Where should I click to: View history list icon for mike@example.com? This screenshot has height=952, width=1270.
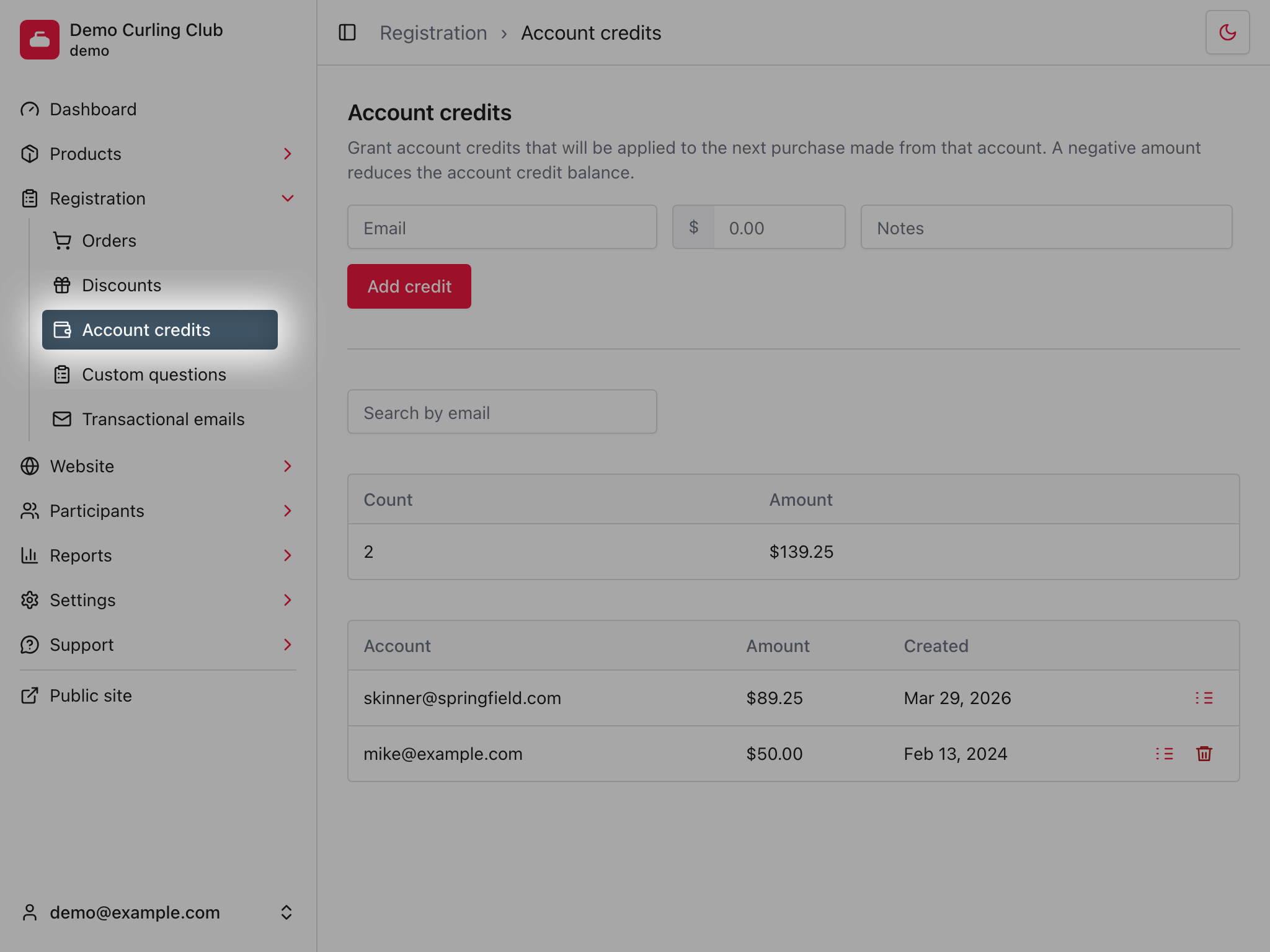pyautogui.click(x=1164, y=754)
